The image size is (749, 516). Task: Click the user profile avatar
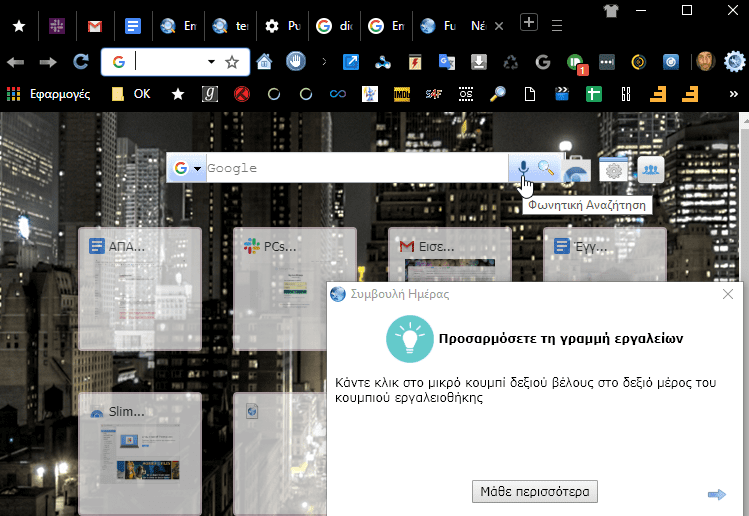pyautogui.click(x=706, y=62)
